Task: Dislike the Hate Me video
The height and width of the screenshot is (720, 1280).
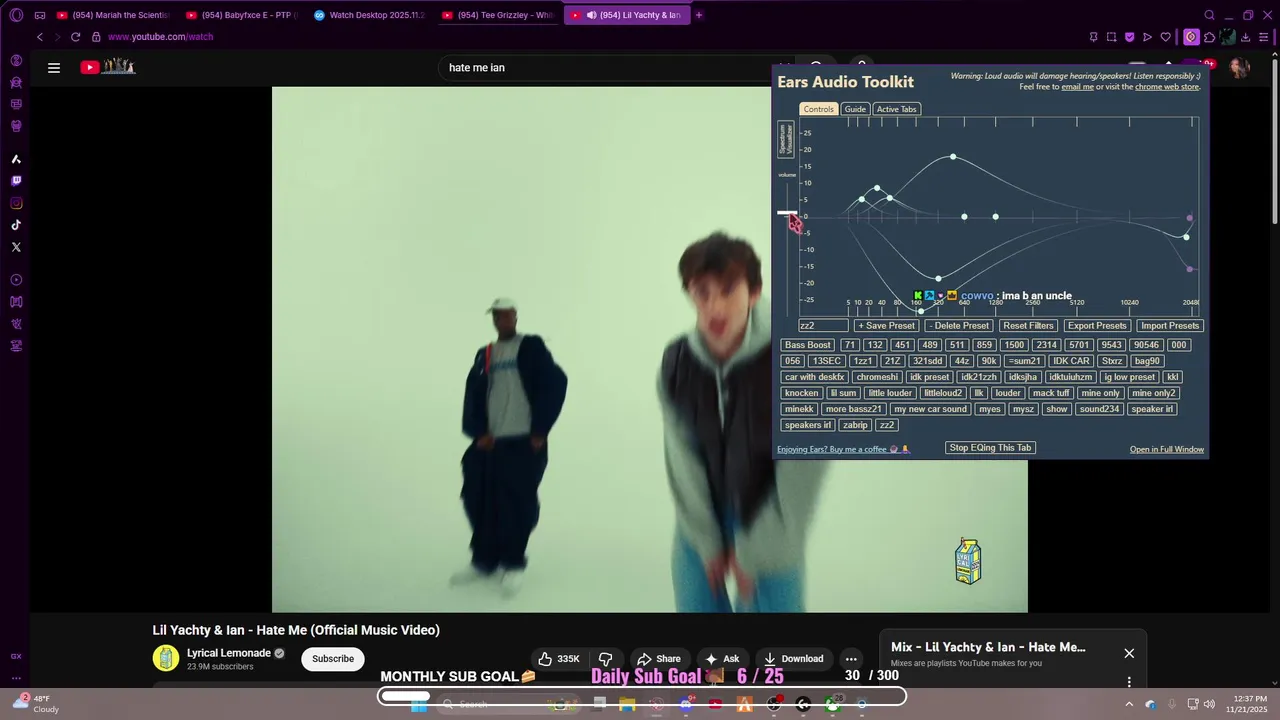Action: (x=605, y=659)
